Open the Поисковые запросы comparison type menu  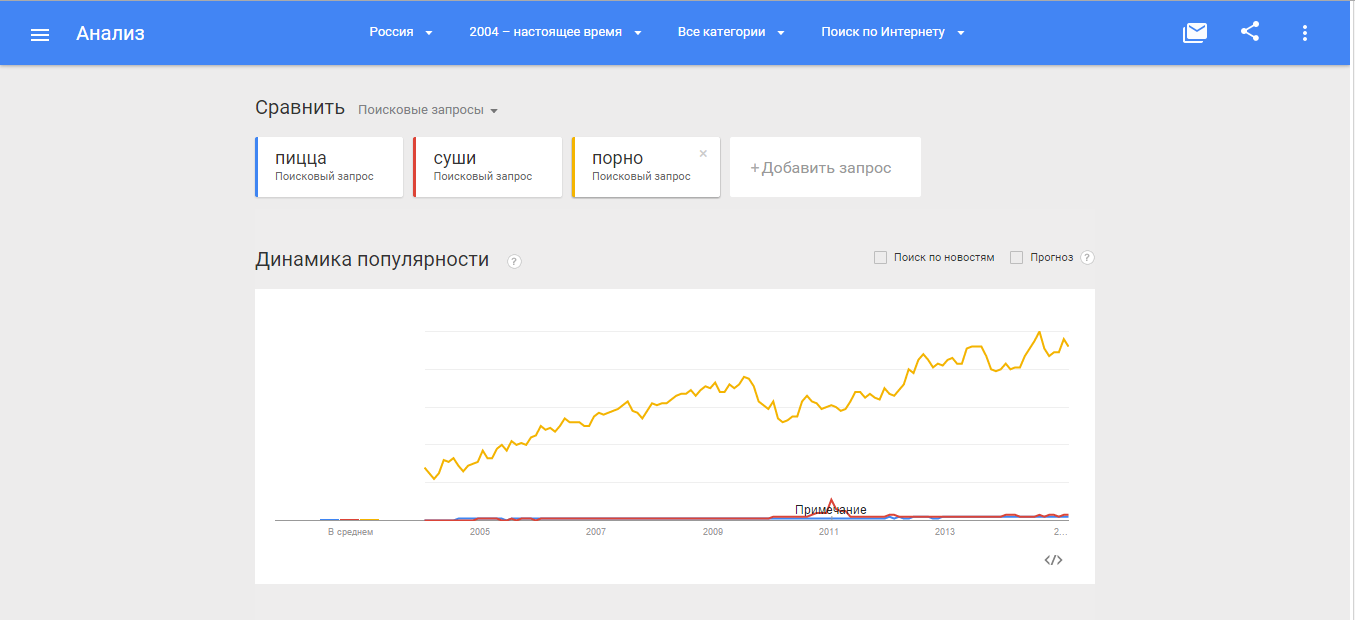pyautogui.click(x=428, y=110)
